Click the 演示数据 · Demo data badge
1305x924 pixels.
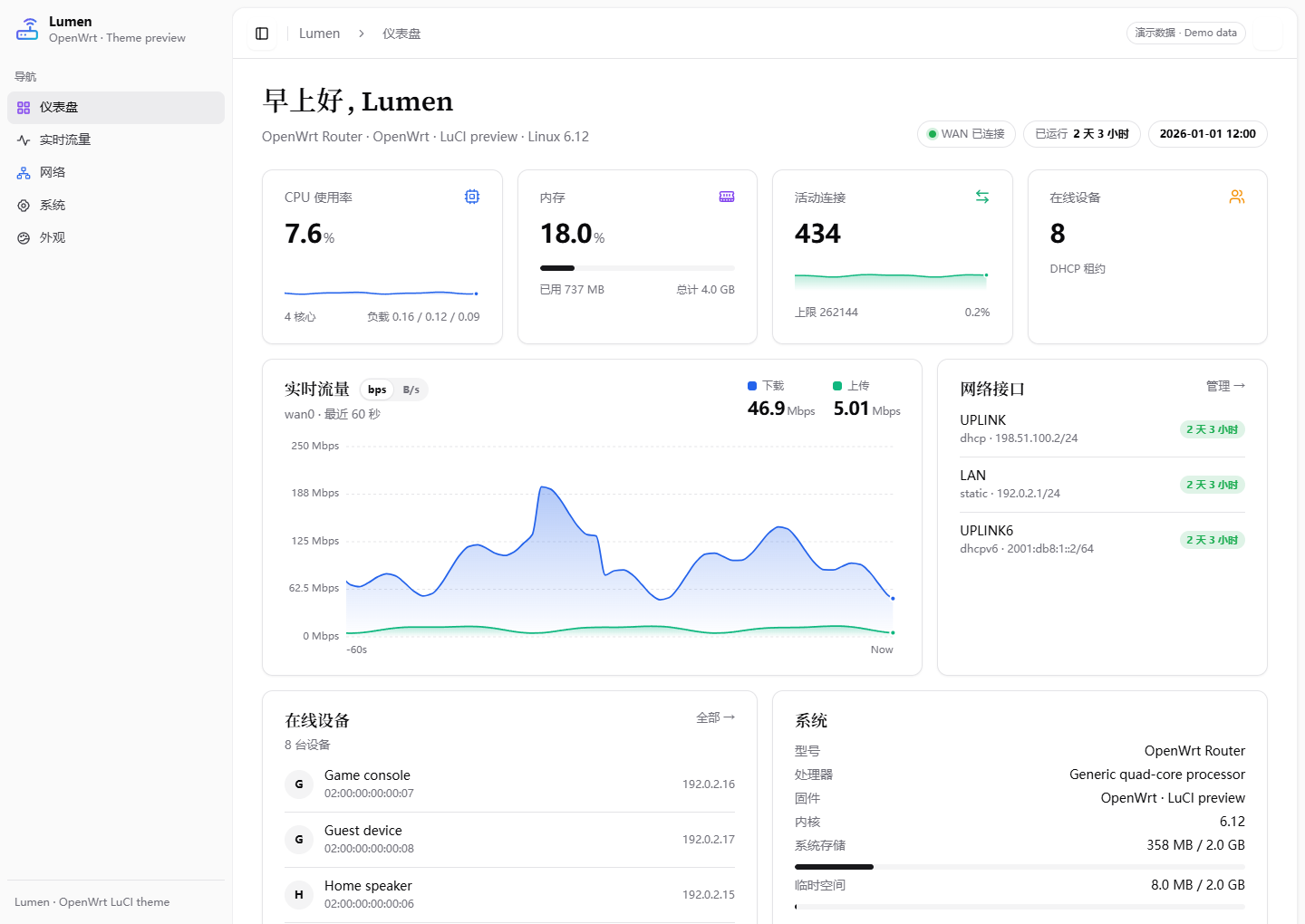(x=1186, y=33)
